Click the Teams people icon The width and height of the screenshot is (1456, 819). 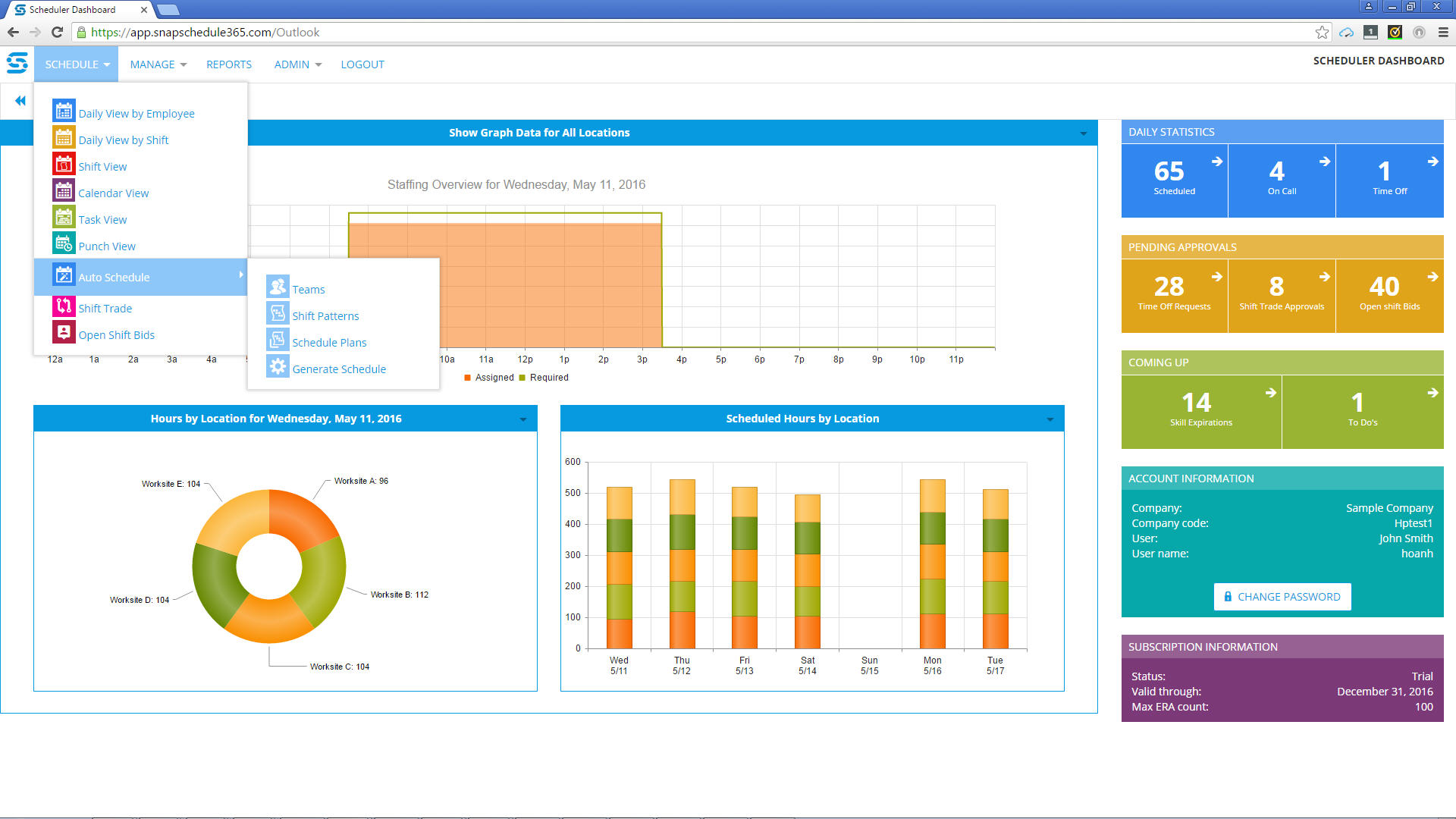pos(278,287)
